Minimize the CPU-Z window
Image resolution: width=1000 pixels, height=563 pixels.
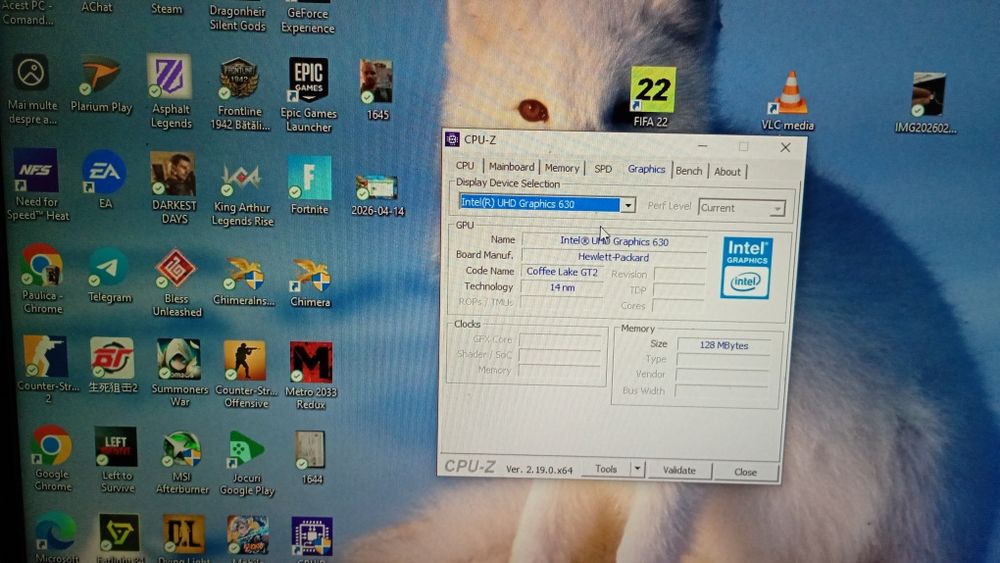(702, 145)
